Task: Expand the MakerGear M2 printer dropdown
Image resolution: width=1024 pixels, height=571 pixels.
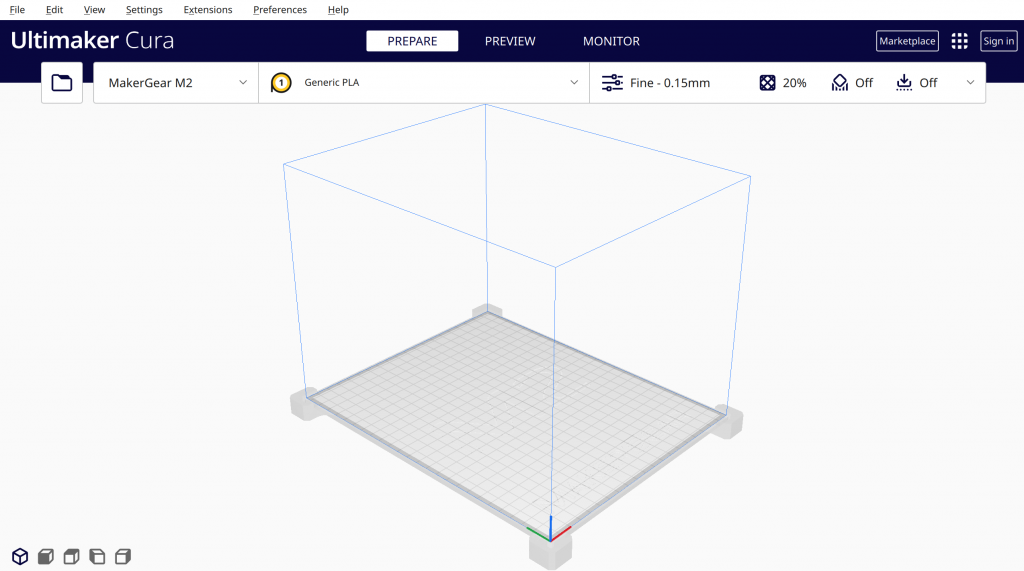Action: coord(243,83)
